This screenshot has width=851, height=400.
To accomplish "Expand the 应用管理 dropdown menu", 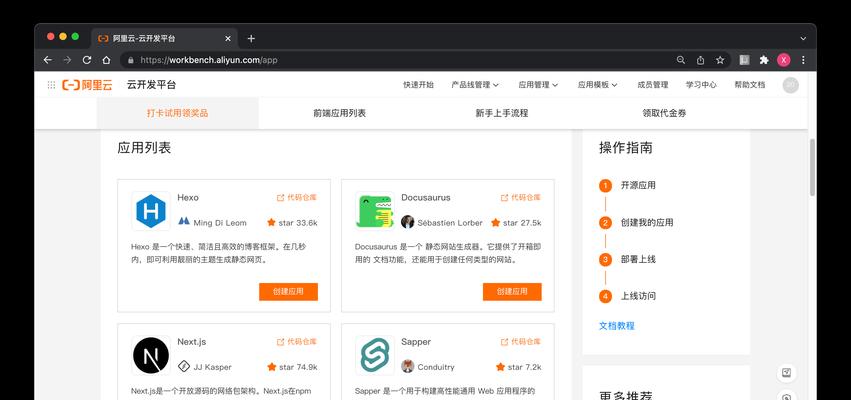I will 538,85.
